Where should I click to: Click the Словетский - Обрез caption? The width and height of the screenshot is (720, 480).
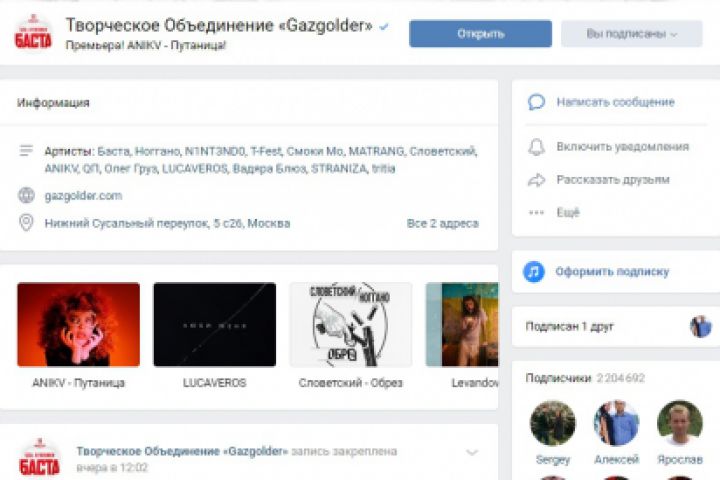coord(350,383)
